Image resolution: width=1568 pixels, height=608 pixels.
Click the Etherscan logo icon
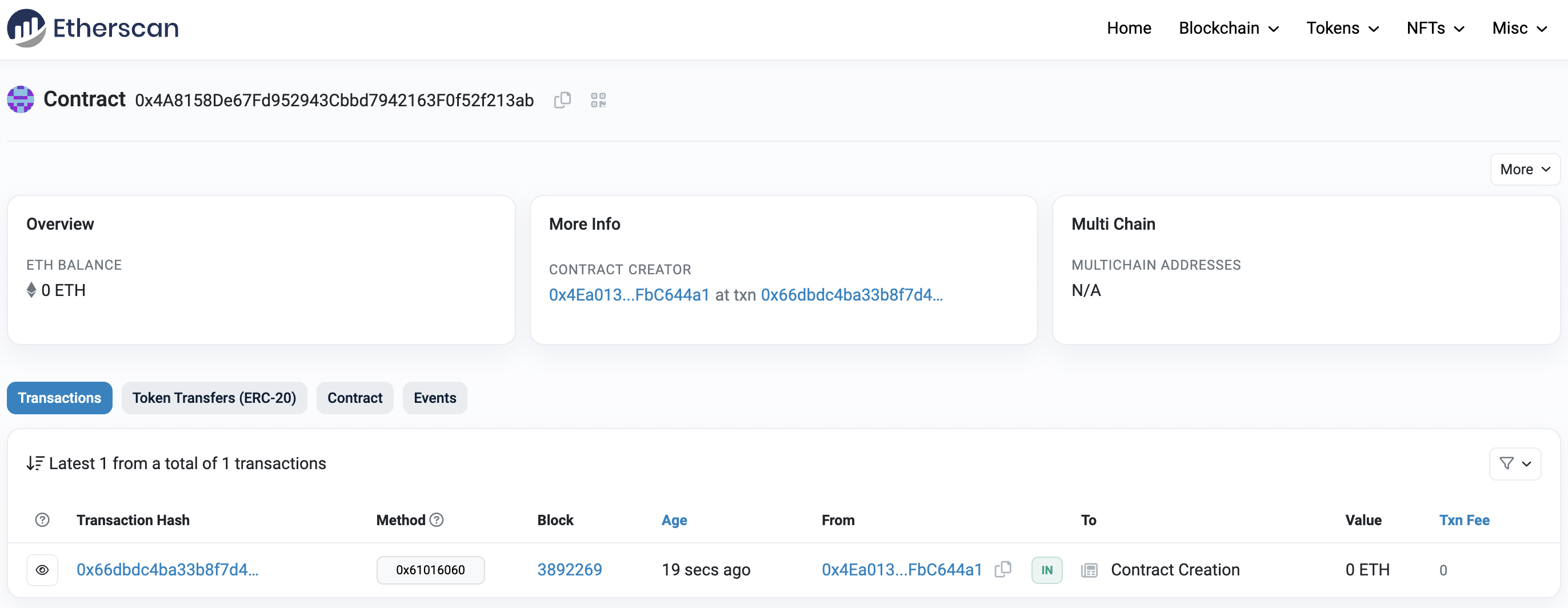[x=26, y=28]
